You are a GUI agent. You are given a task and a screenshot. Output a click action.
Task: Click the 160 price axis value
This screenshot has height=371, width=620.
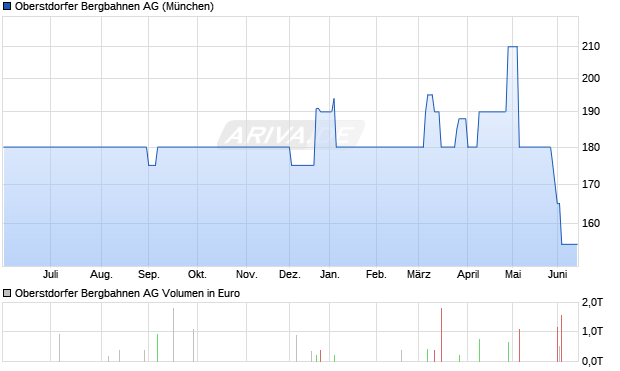[591, 223]
